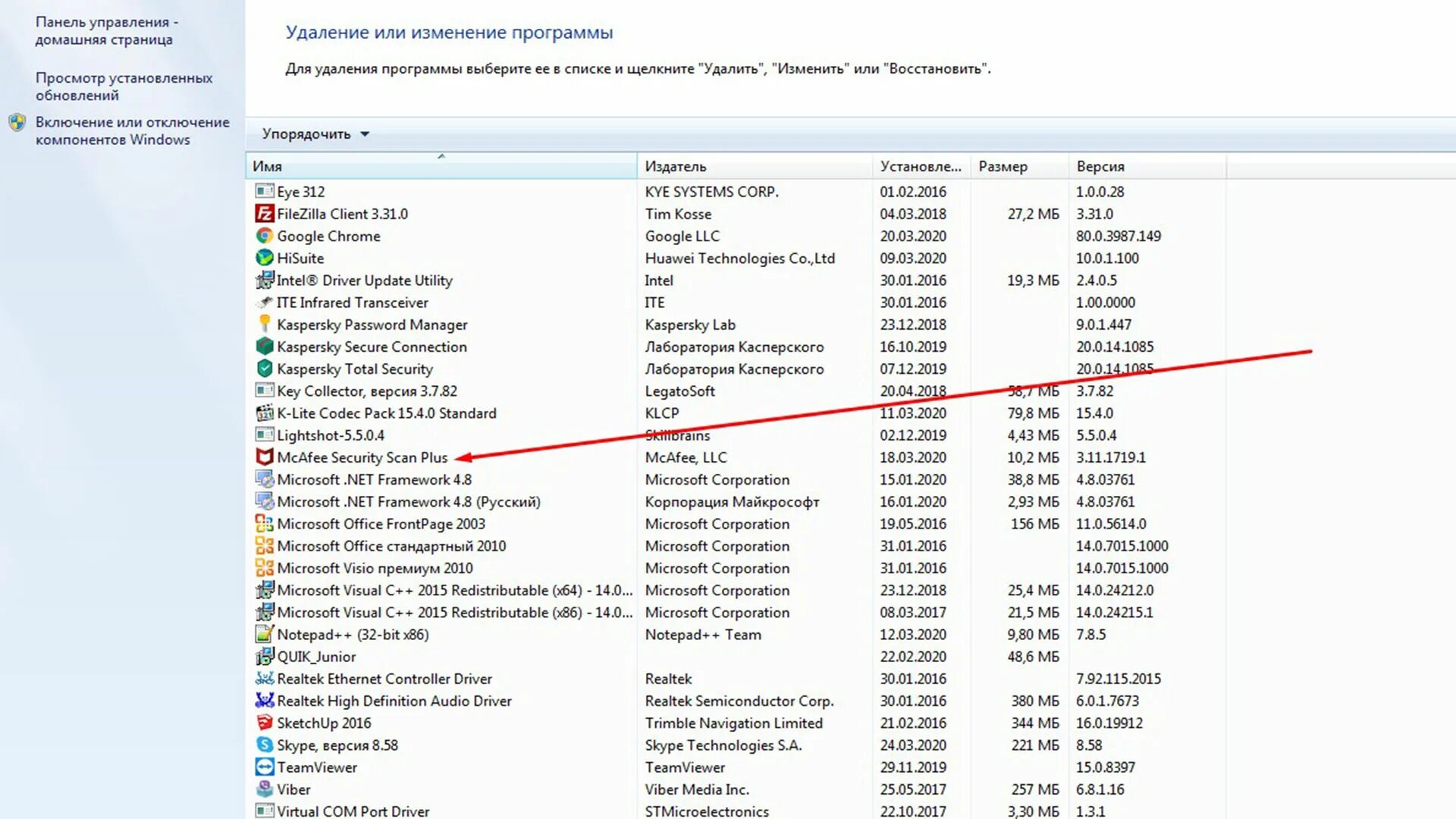Click the FileZilla Client program icon
This screenshot has height=819, width=1456.
264,214
